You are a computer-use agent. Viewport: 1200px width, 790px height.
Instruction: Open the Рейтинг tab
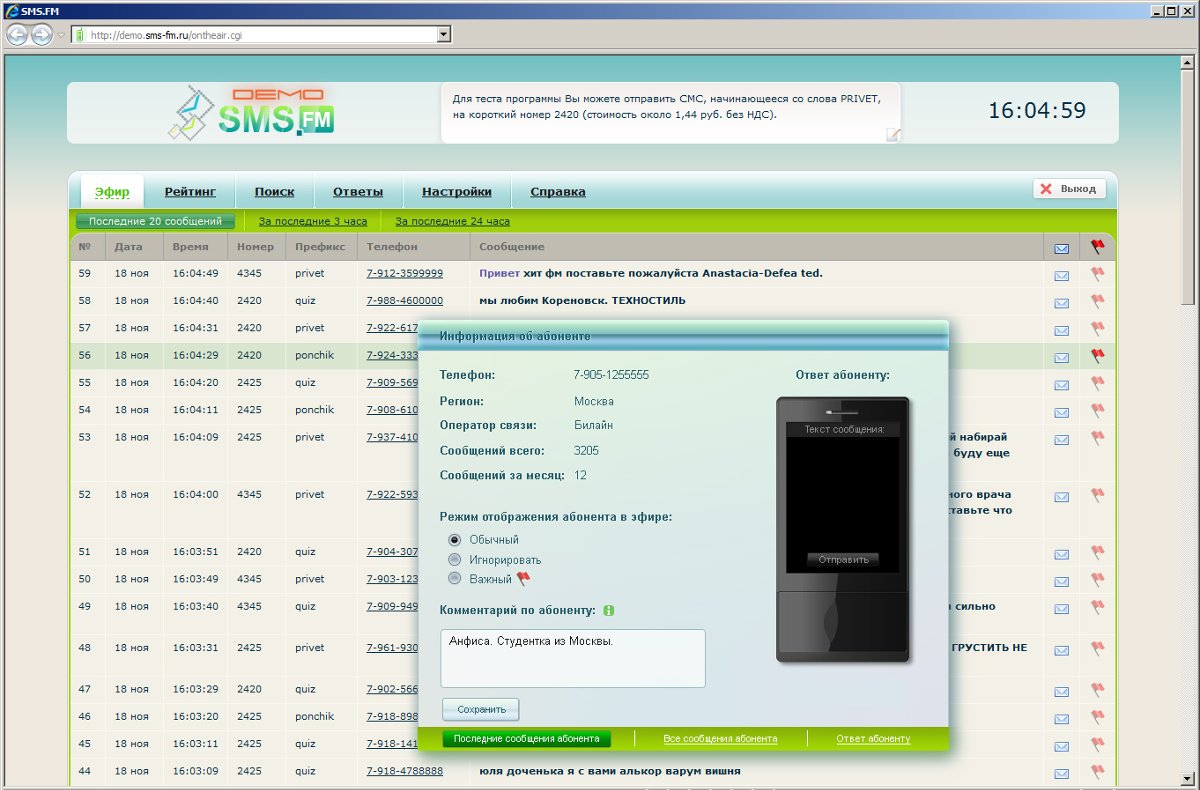pyautogui.click(x=190, y=192)
